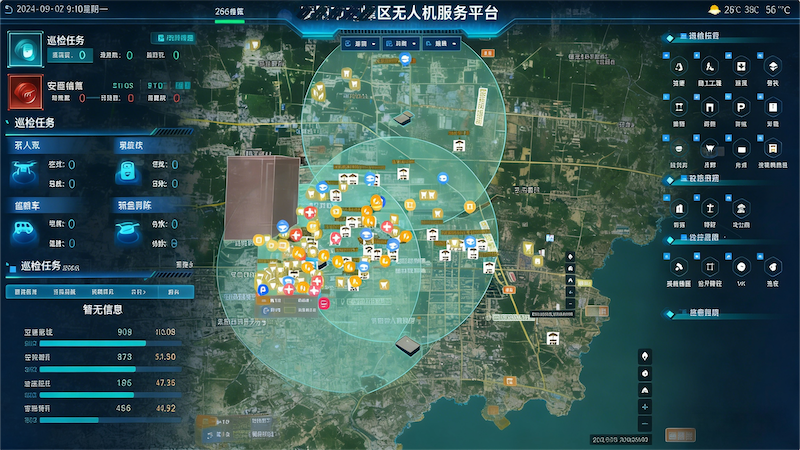
Task: Open the leftmost dropdown above the map
Action: [x=359, y=44]
